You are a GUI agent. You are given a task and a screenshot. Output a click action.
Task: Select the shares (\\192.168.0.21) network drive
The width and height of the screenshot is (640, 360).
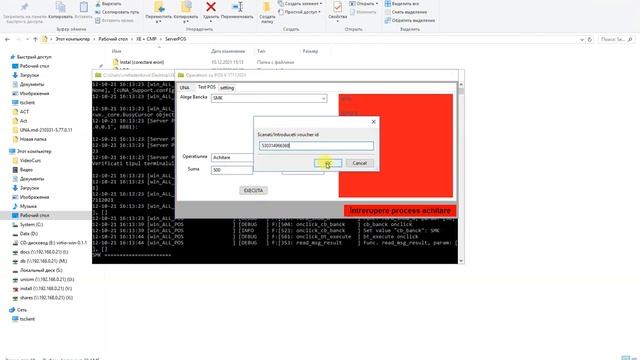46,298
